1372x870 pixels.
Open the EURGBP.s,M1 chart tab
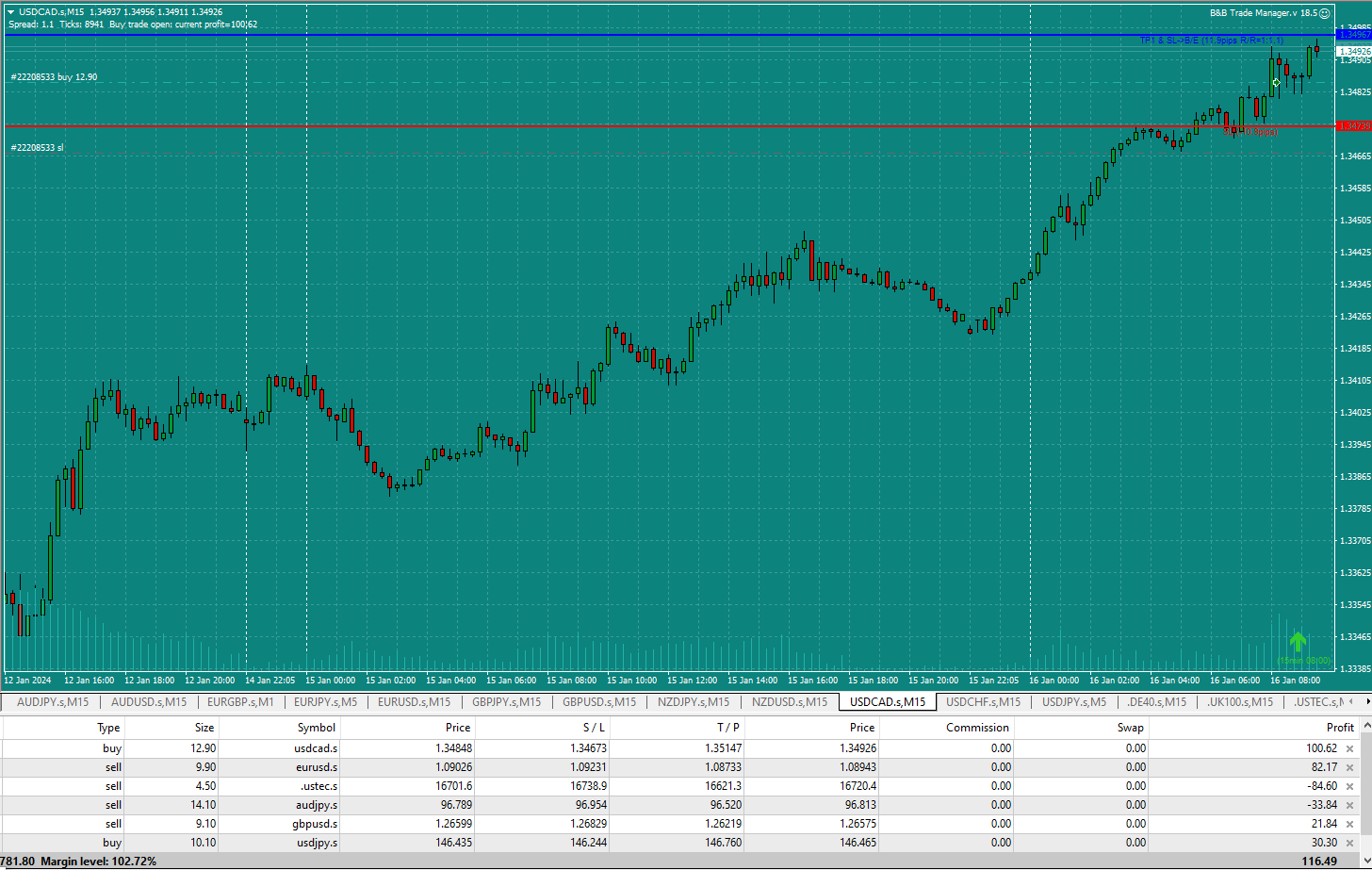tap(240, 701)
